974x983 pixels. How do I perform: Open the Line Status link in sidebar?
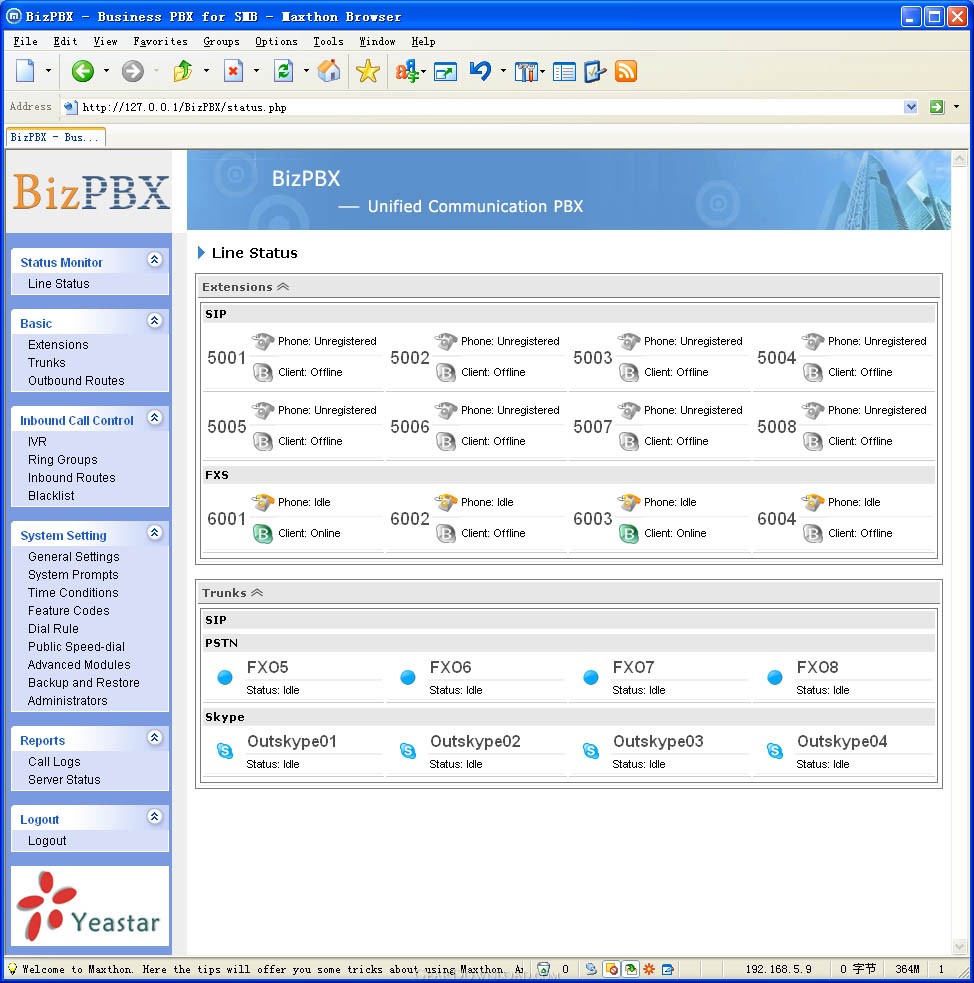click(x=59, y=284)
